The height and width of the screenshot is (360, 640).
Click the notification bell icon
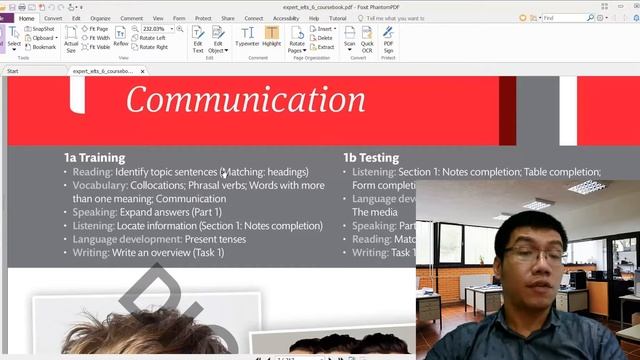click(x=636, y=18)
